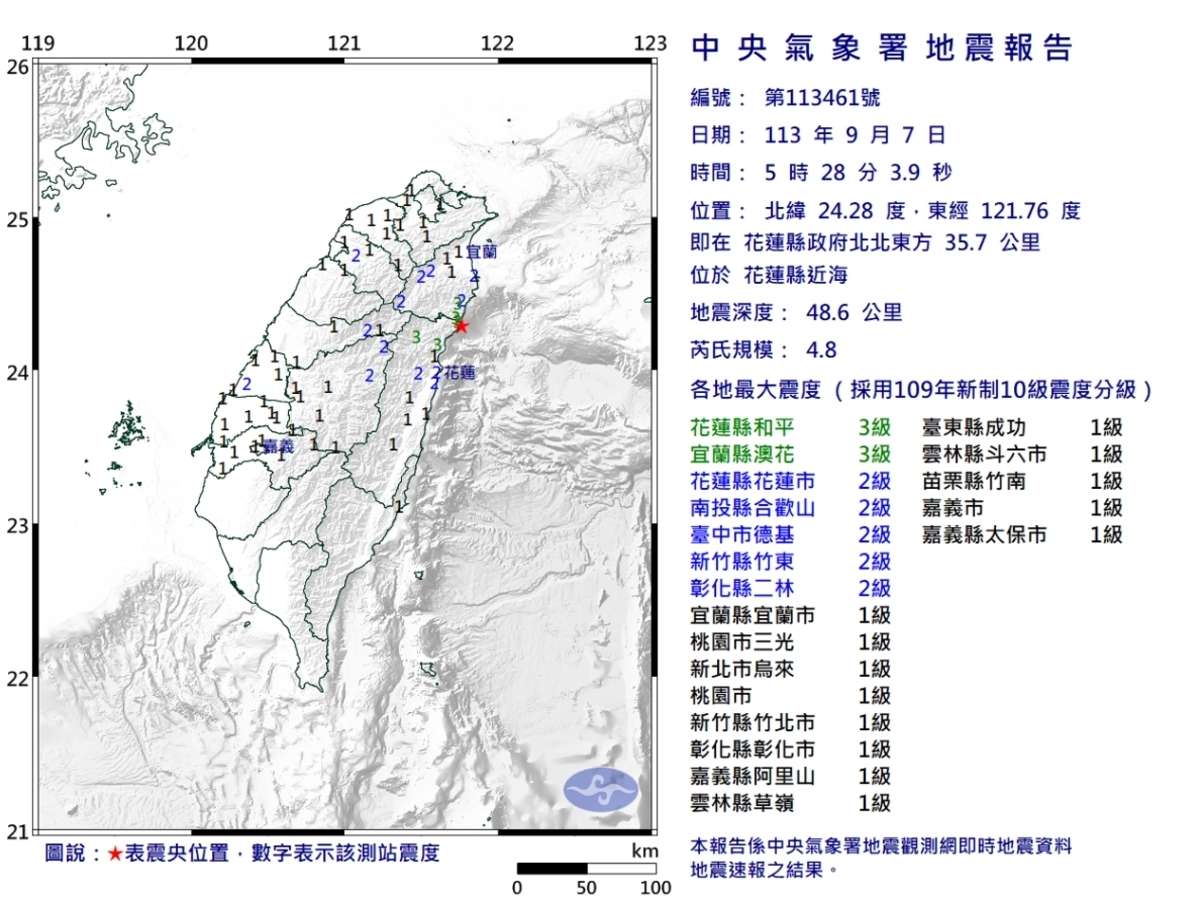Click the row 臺東縣成功 1級
1200x900 pixels.
point(1023,428)
